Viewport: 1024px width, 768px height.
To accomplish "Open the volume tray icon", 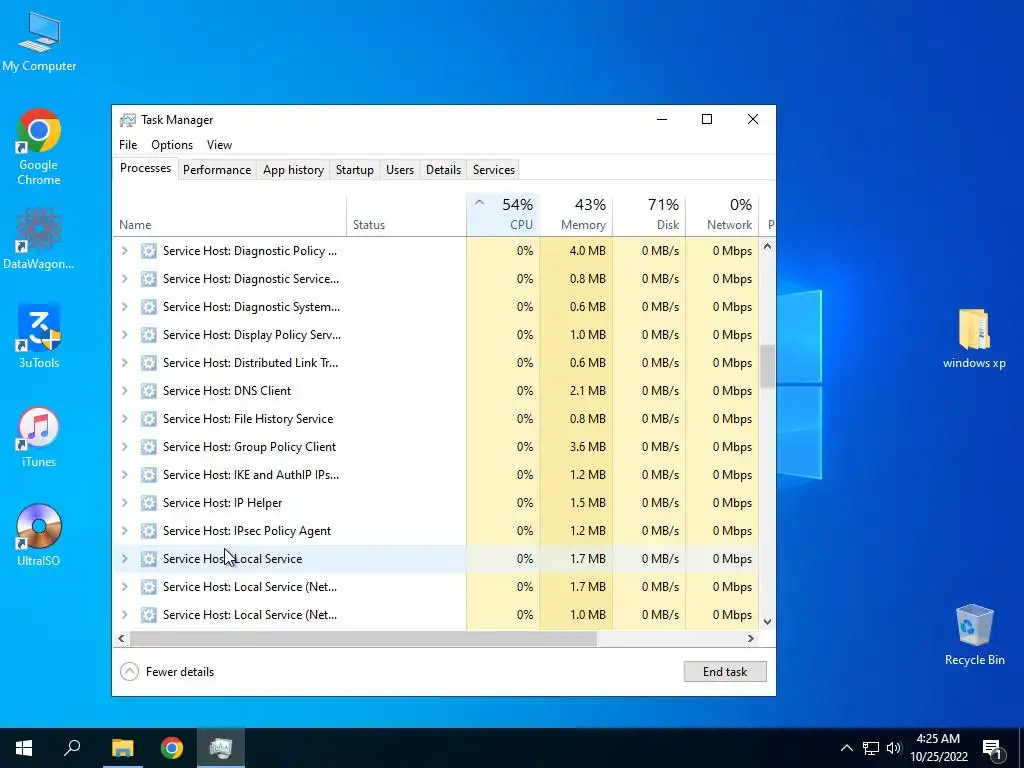I will [x=893, y=748].
